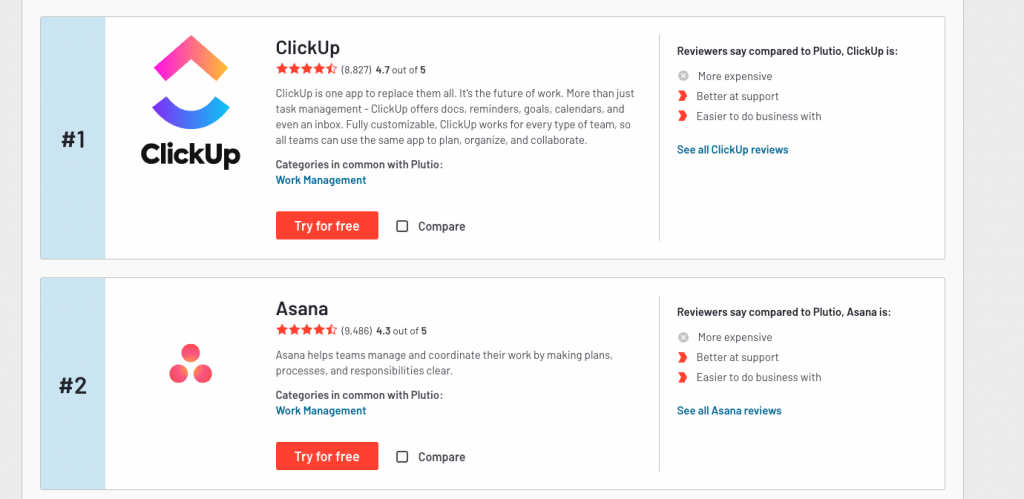The height and width of the screenshot is (499, 1024).
Task: Click ClickUp 'More expensive' gray icon
Action: (x=683, y=76)
